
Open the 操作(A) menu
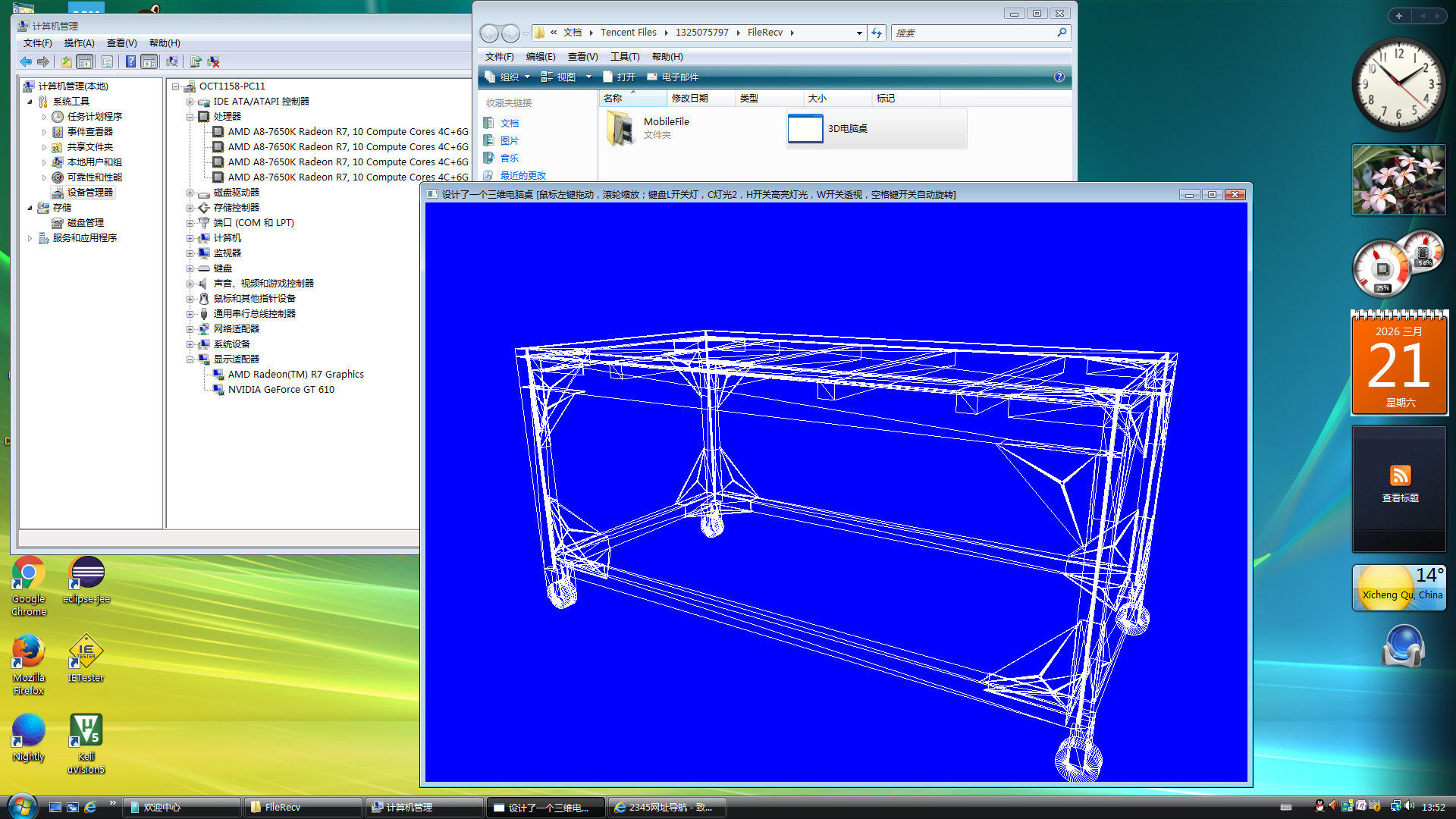(79, 43)
